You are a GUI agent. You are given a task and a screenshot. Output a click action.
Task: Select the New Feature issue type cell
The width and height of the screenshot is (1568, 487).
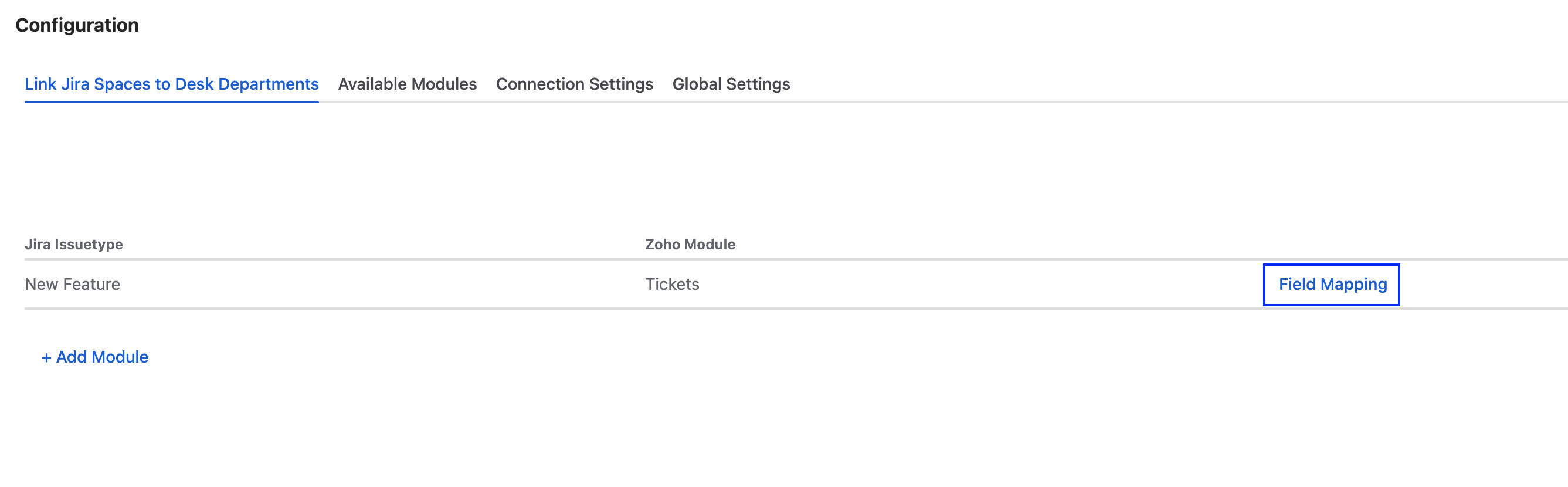[x=73, y=285]
